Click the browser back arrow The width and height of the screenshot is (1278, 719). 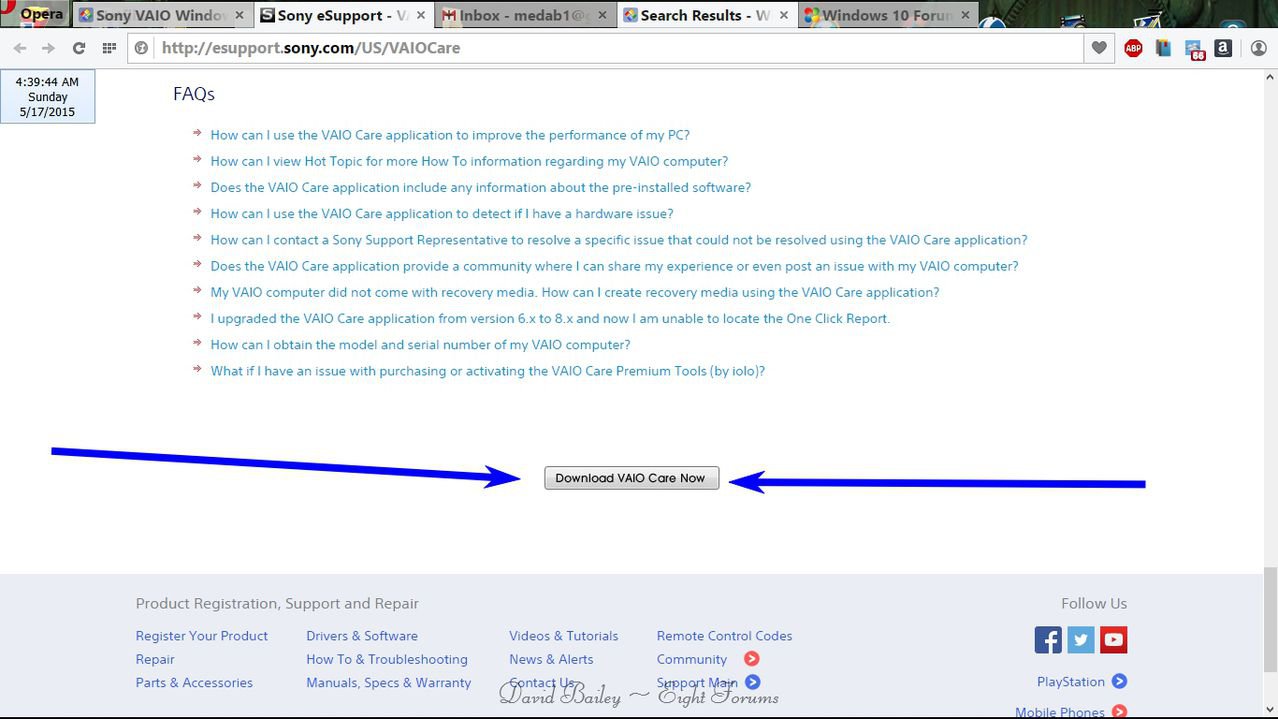tap(20, 48)
